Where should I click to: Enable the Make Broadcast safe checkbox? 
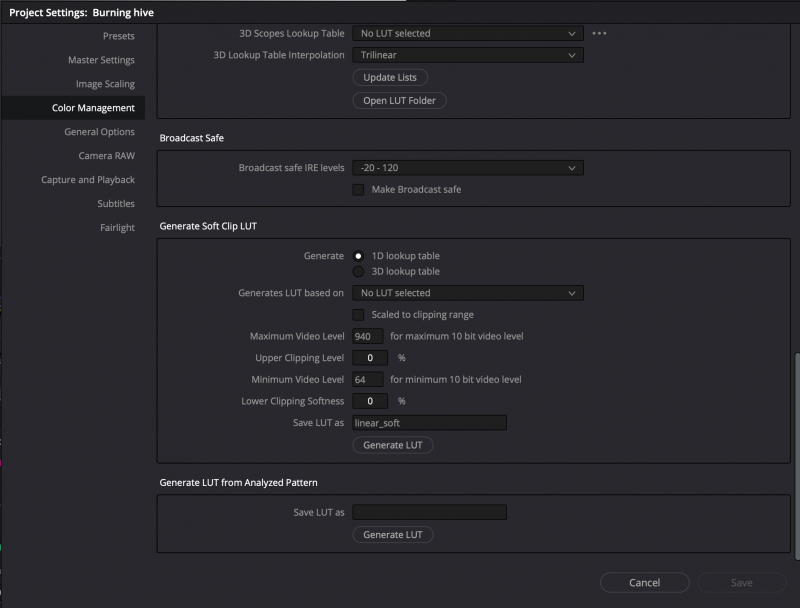point(358,189)
